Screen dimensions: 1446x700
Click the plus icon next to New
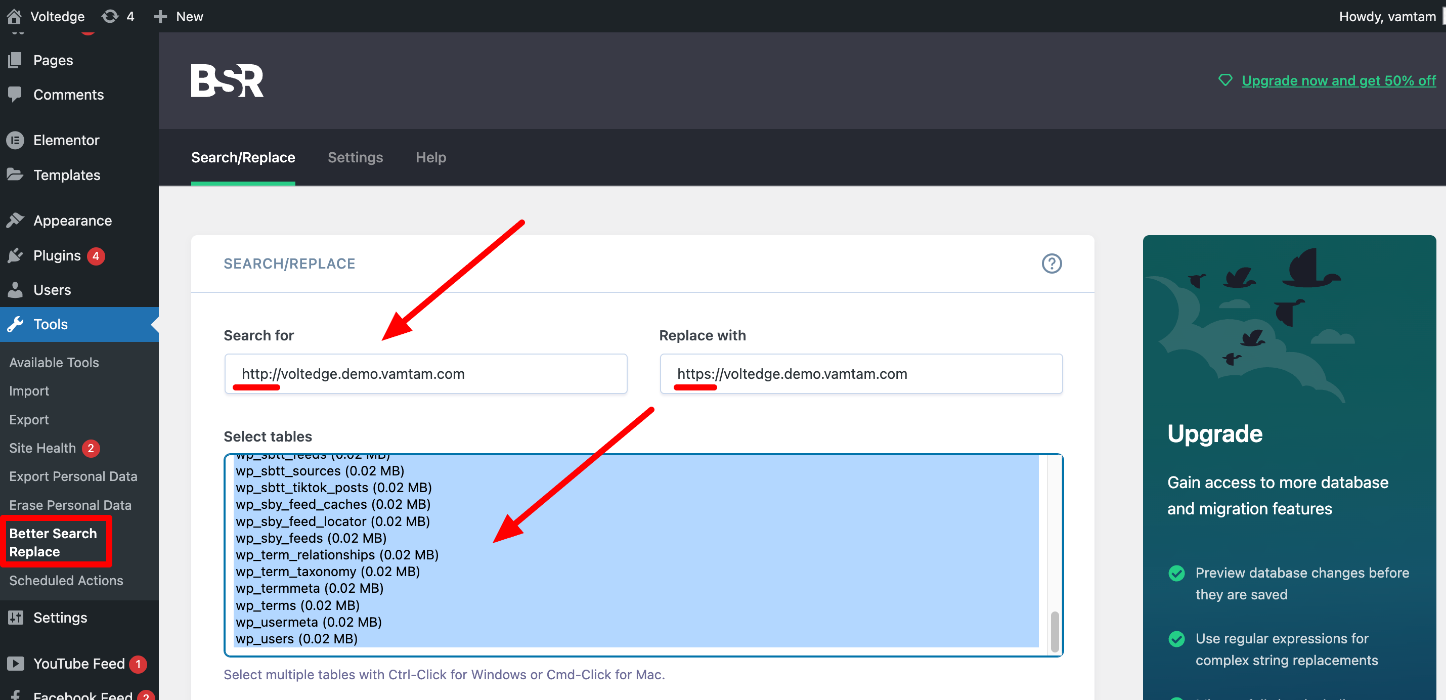pos(160,16)
